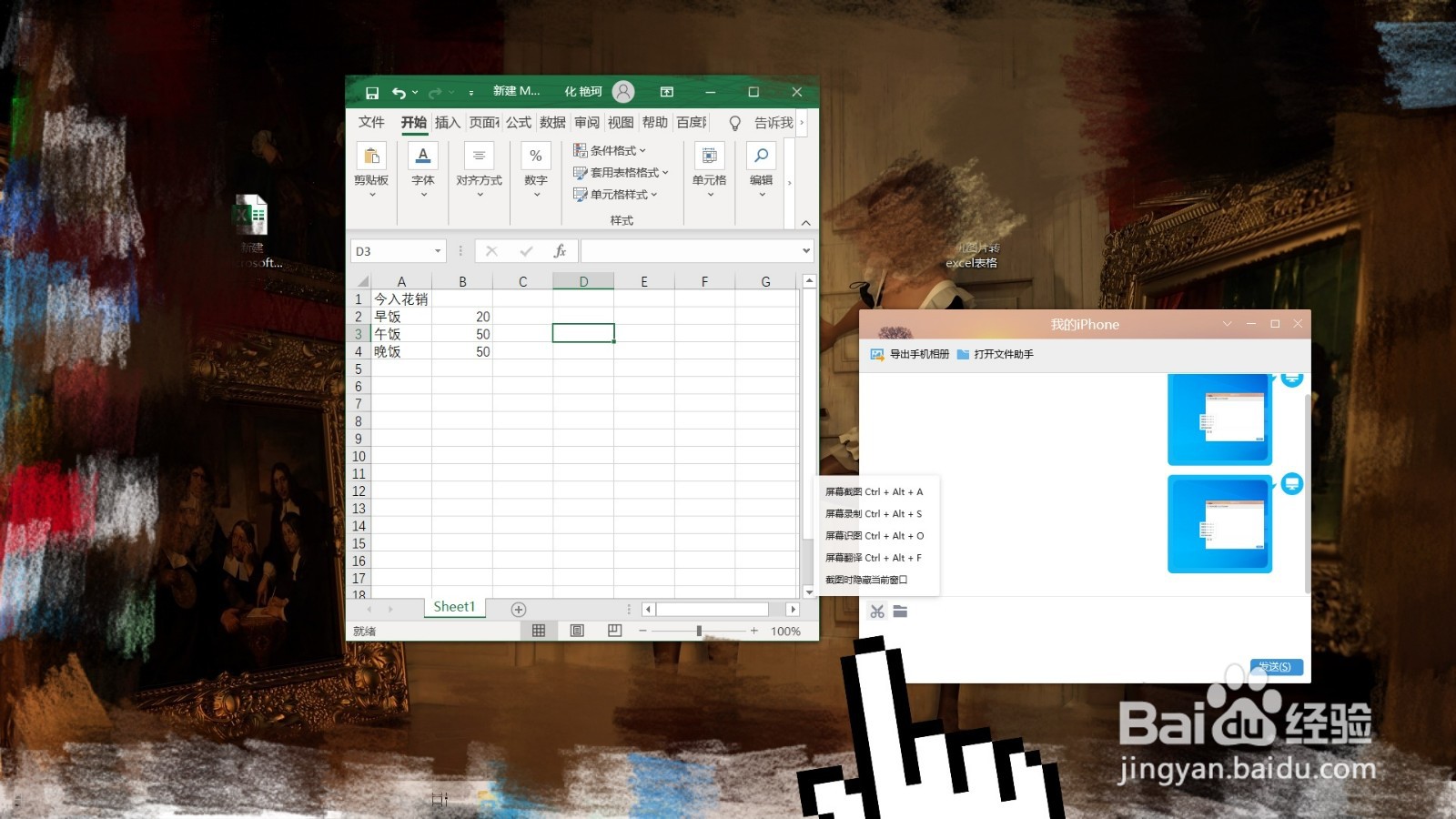Click 打开文件助手 in iPhone window

(x=996, y=354)
